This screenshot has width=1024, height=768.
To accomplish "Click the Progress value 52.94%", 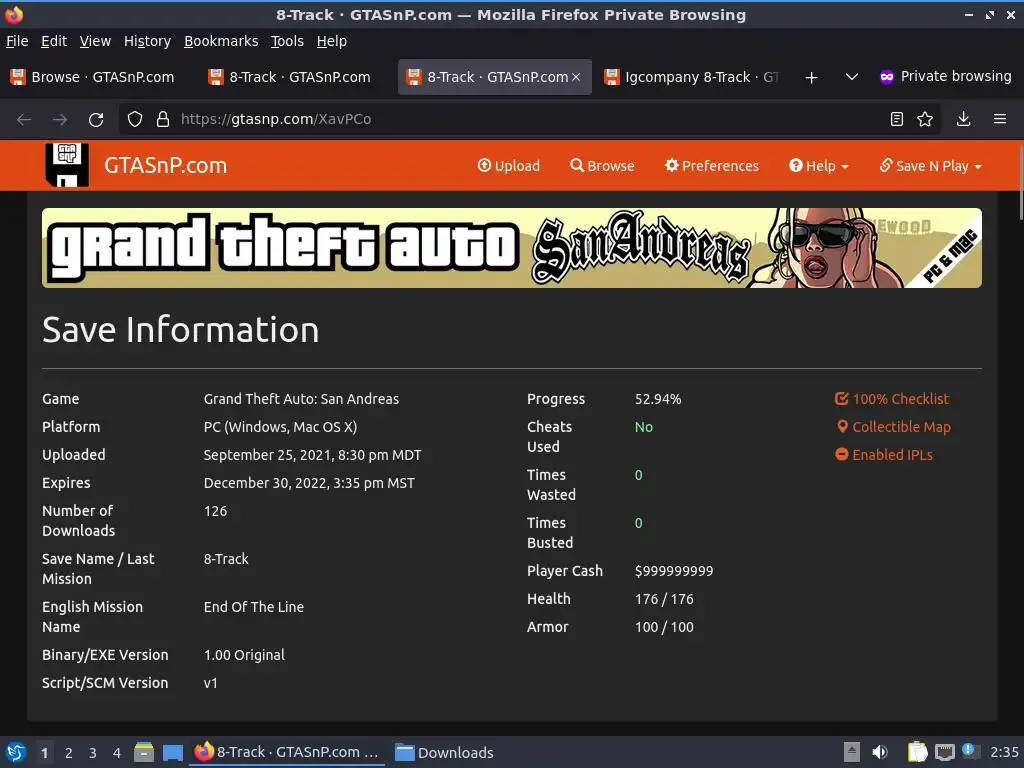I will point(658,399).
